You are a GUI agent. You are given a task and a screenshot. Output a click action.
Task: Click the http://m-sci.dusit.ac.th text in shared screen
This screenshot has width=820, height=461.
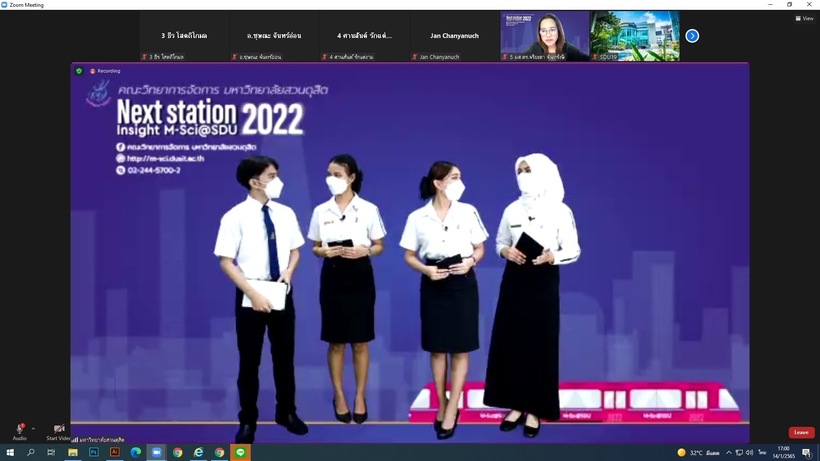click(165, 158)
